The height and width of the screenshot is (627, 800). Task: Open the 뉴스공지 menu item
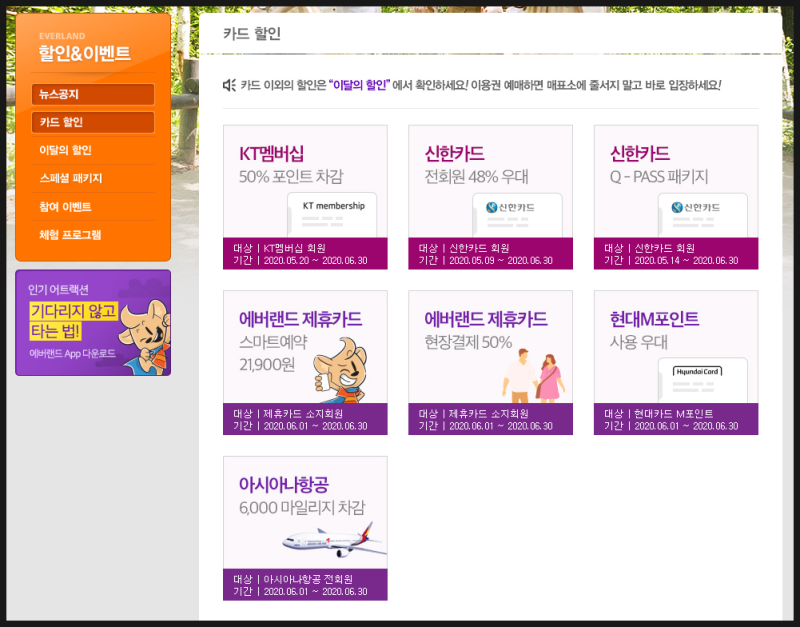pos(92,94)
